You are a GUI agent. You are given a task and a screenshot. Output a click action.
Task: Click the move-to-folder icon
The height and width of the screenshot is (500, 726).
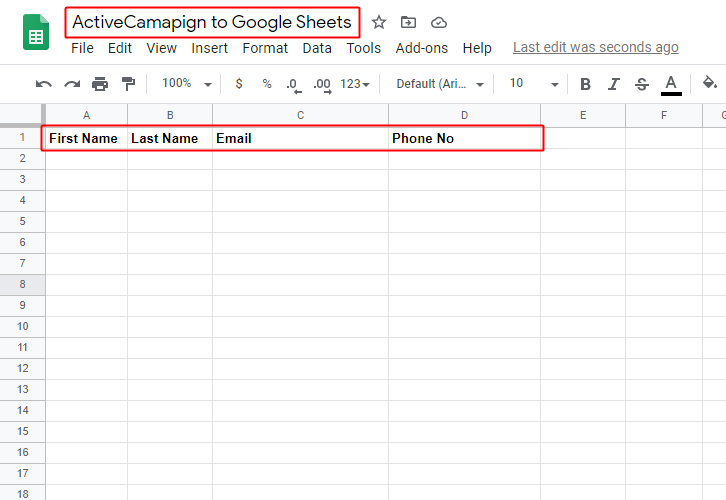click(408, 22)
